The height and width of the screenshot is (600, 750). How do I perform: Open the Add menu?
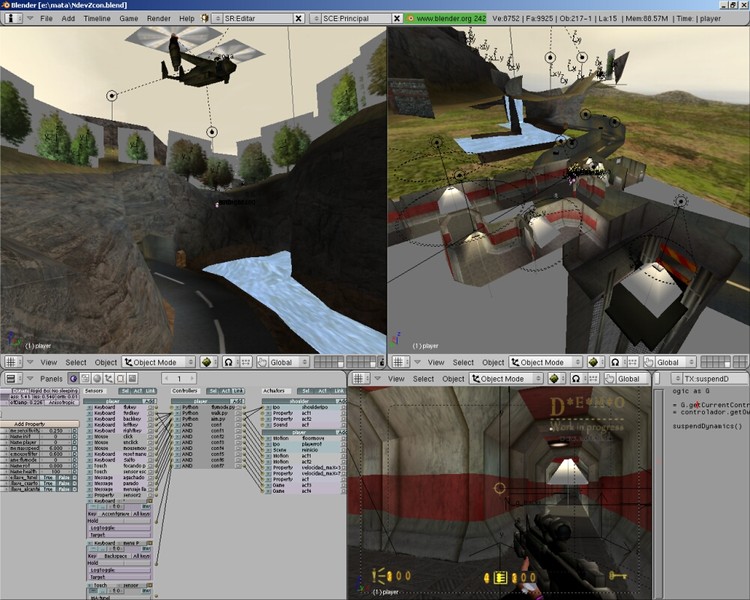68,18
